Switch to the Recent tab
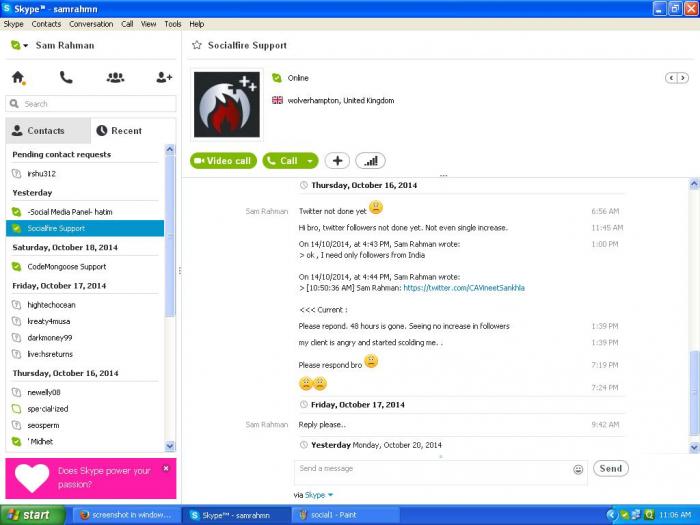 (x=133, y=131)
